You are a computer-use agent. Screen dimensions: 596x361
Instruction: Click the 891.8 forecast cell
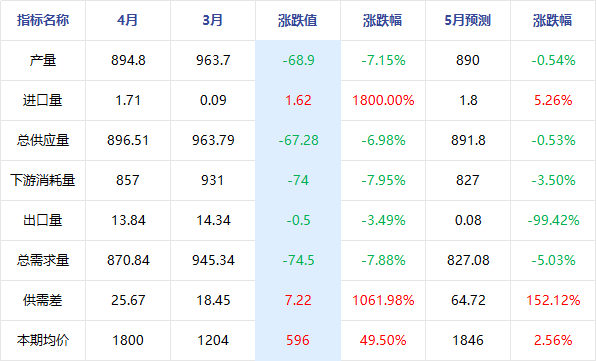468,141
